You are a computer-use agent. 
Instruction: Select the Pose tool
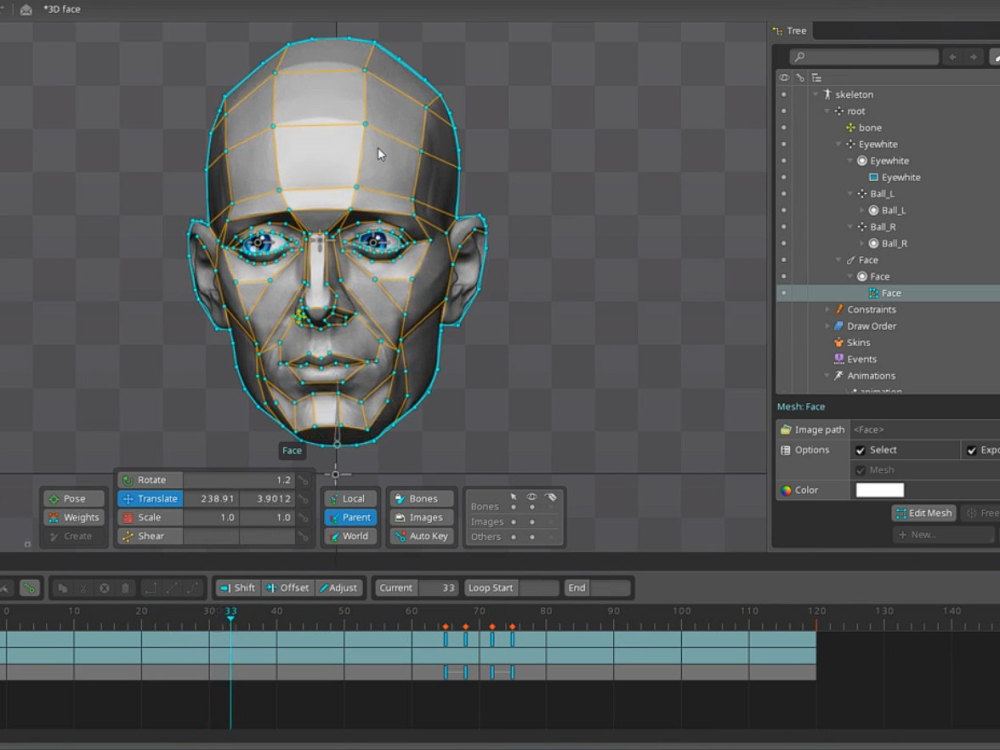[72, 498]
